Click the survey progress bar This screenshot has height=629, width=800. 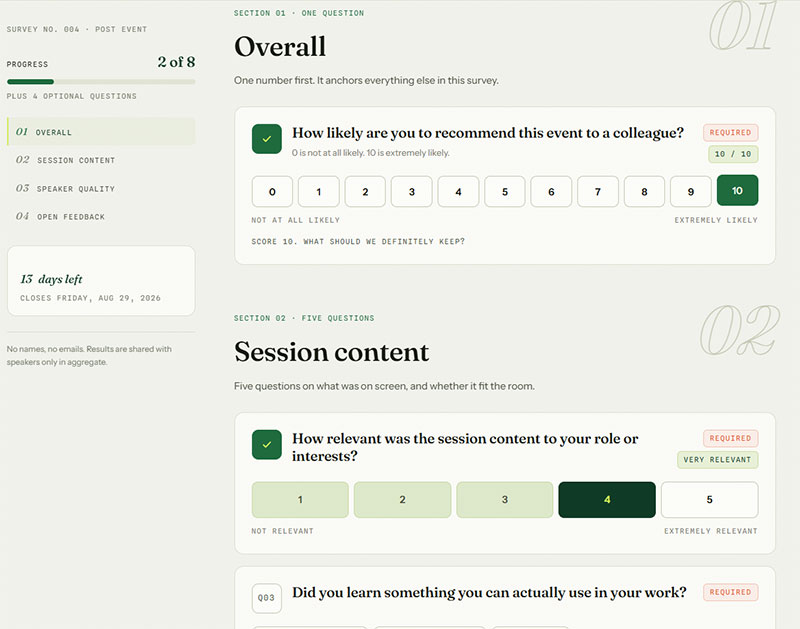click(101, 82)
